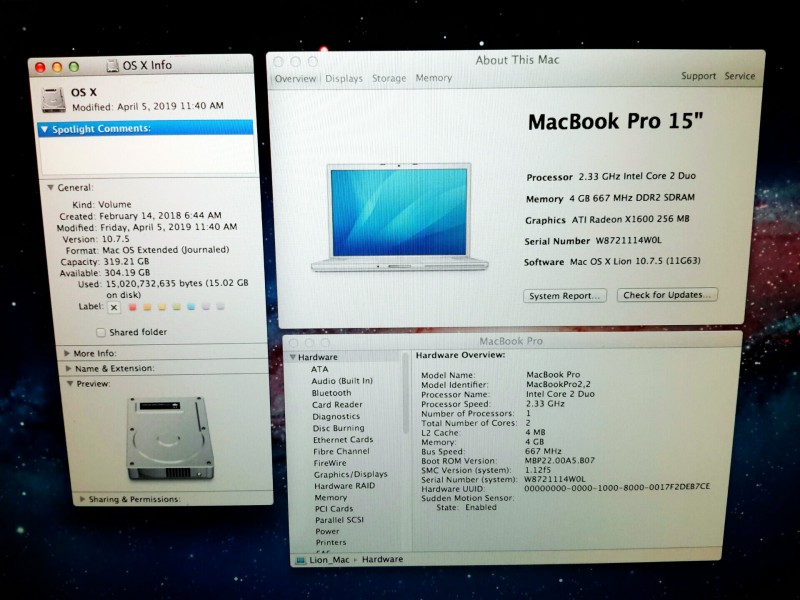Click the hardware sidebar scrollbar
This screenshot has width=800, height=600.
tap(406, 393)
